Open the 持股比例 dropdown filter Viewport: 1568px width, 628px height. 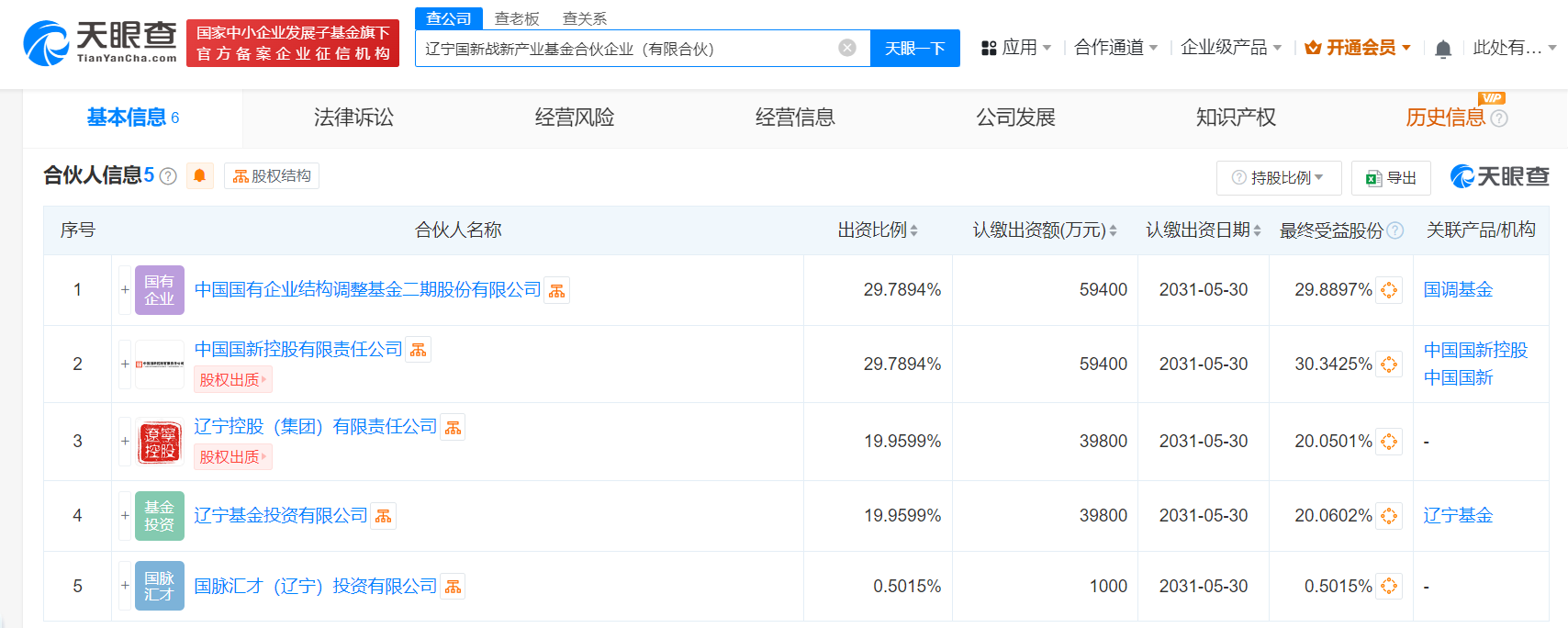(1279, 178)
